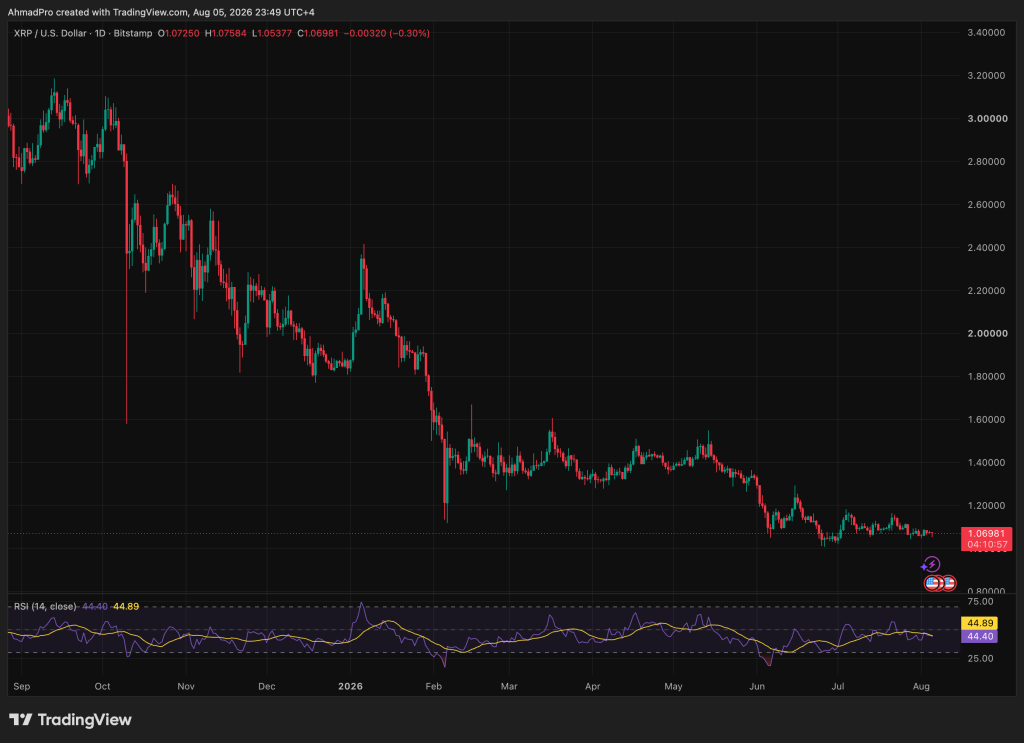Click the 3.00000 price axis label
This screenshot has height=743, width=1024.
(987, 119)
